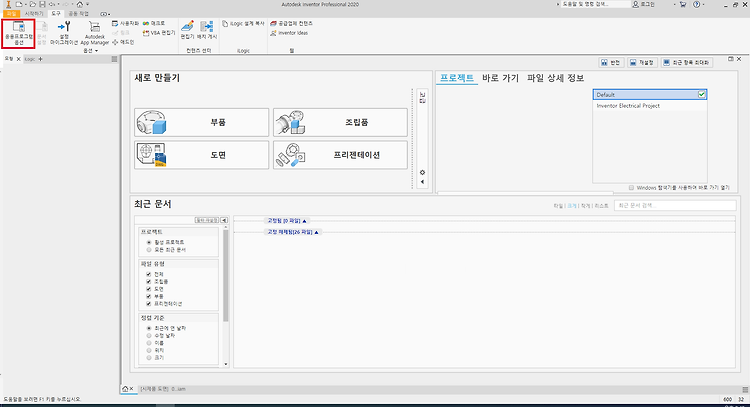Collapse the recent documents filter panel arrow
Viewport: 750px width, 407px height.
(224, 220)
